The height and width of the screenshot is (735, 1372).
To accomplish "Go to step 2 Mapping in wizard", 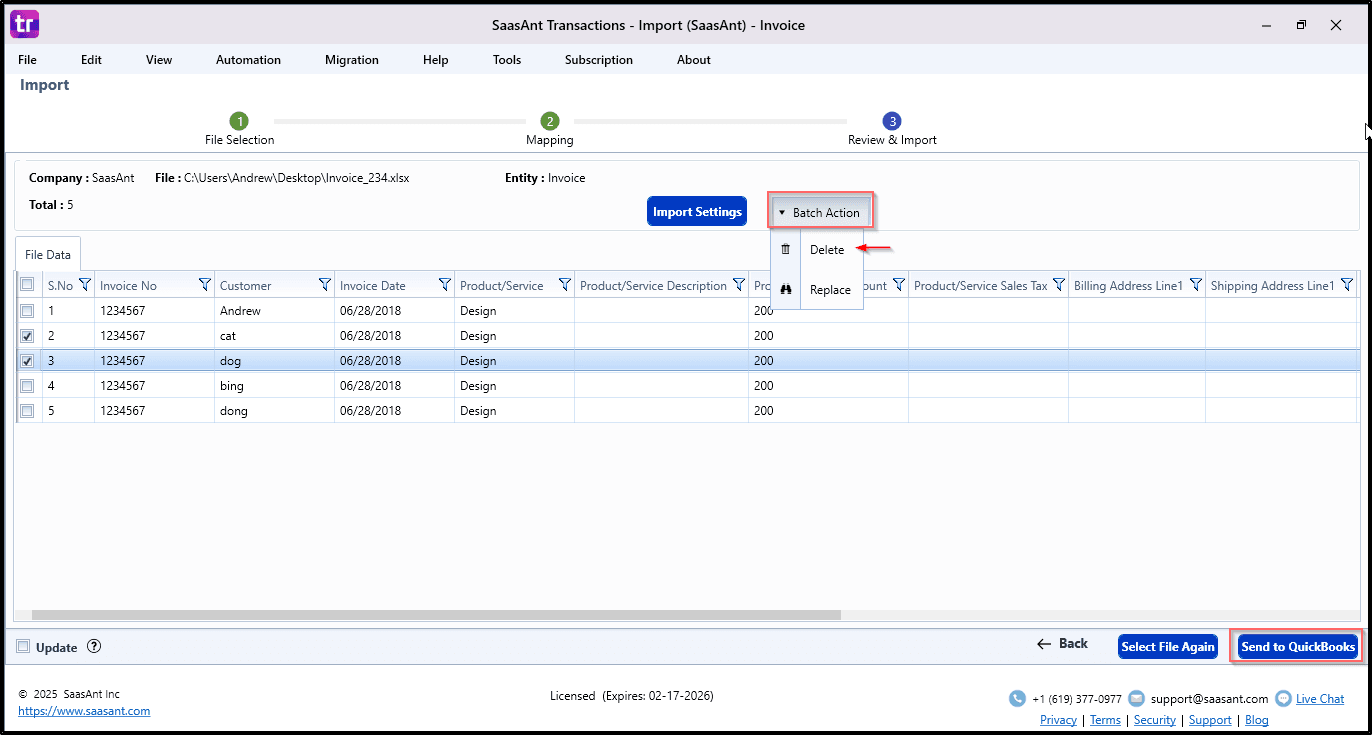I will point(550,121).
